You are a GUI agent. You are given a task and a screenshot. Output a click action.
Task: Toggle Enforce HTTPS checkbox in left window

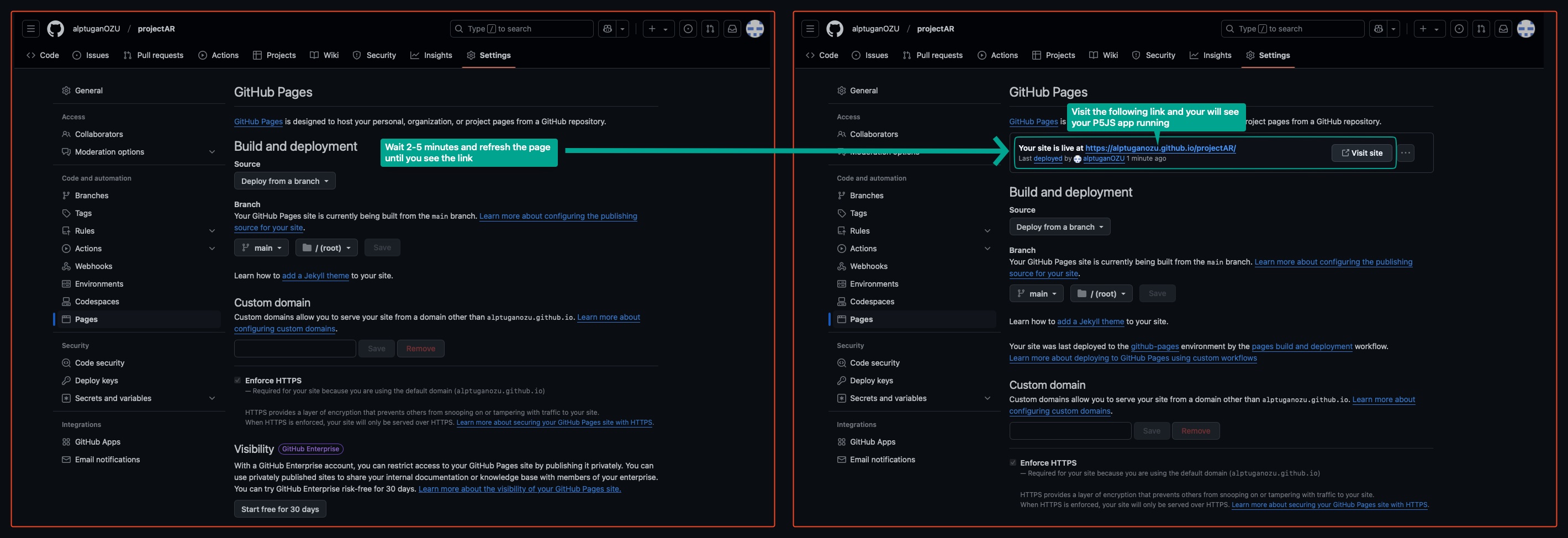[x=237, y=381]
